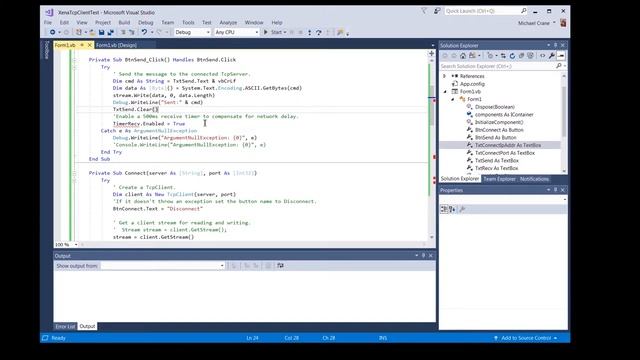Click the Undo toolbar icon
Screen dimensions: 640x360
(x=144, y=32)
